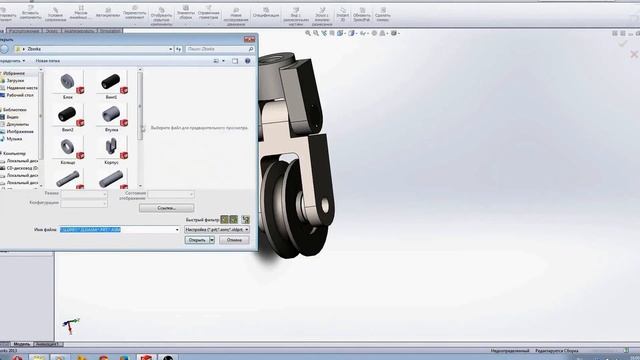The image size is (640, 360).
Task: Switch to the Расположение ribbon tab
Action: [x=24, y=31]
